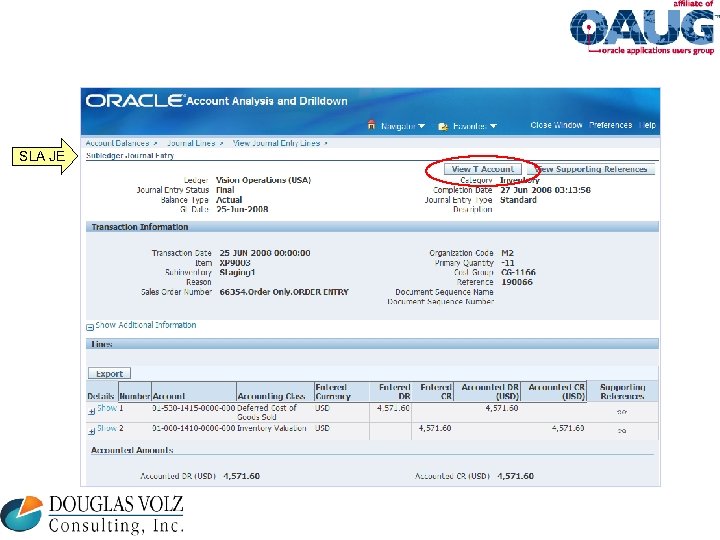The image size is (720, 540).
Task: Select Deferred Cost of Goods Sold text
Action: [x=267, y=412]
